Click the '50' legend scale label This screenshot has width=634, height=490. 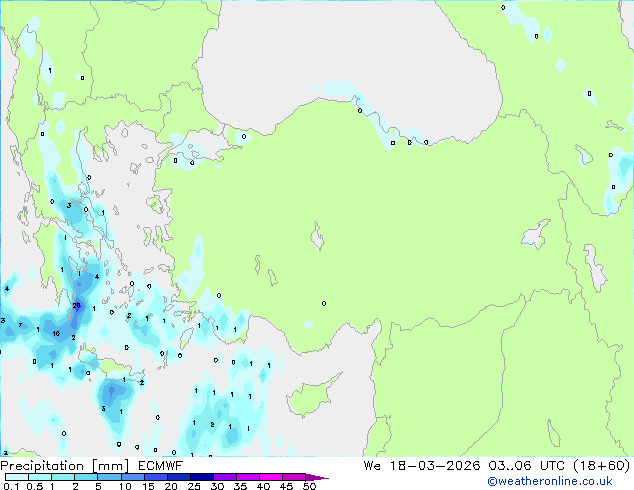tap(309, 486)
